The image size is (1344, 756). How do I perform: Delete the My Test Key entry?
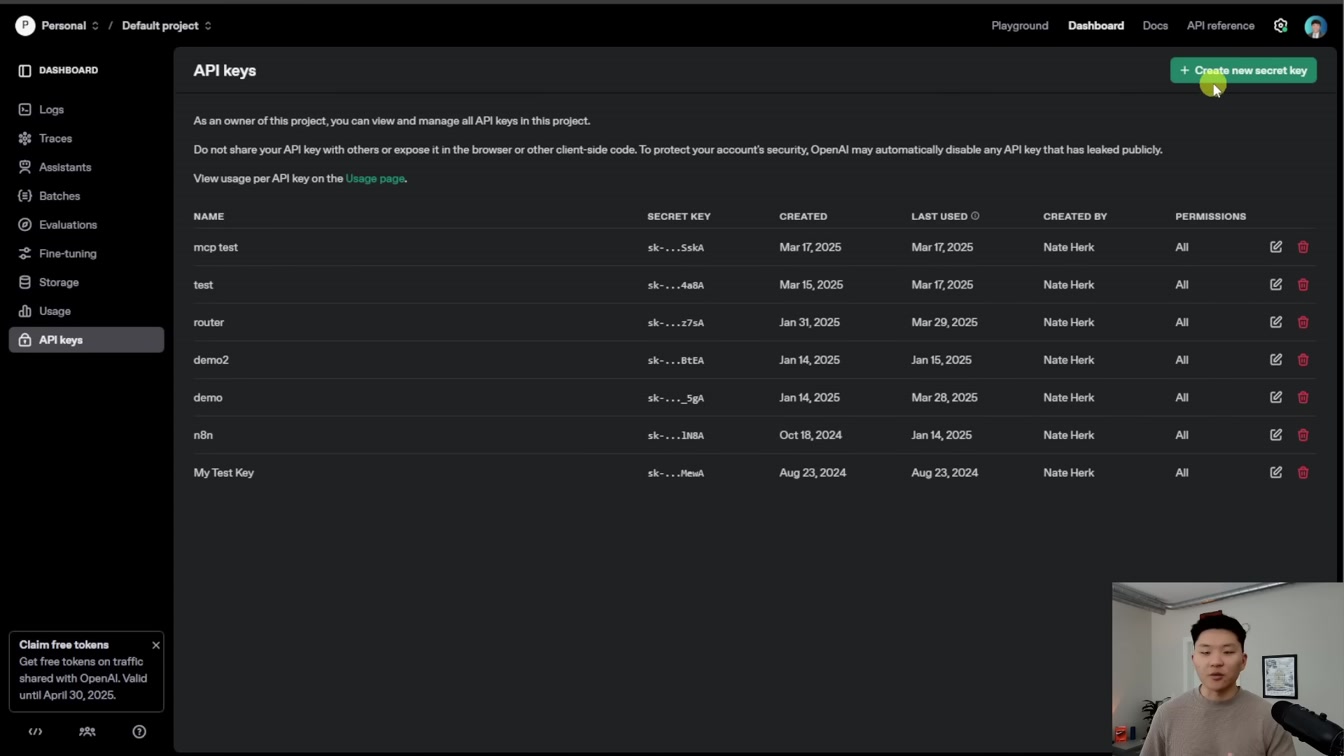tap(1303, 472)
